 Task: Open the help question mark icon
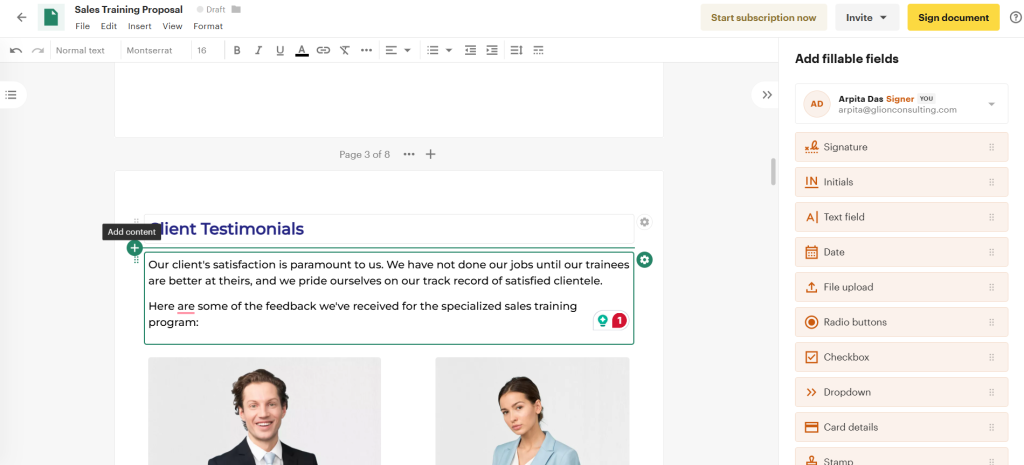[x=1015, y=18]
